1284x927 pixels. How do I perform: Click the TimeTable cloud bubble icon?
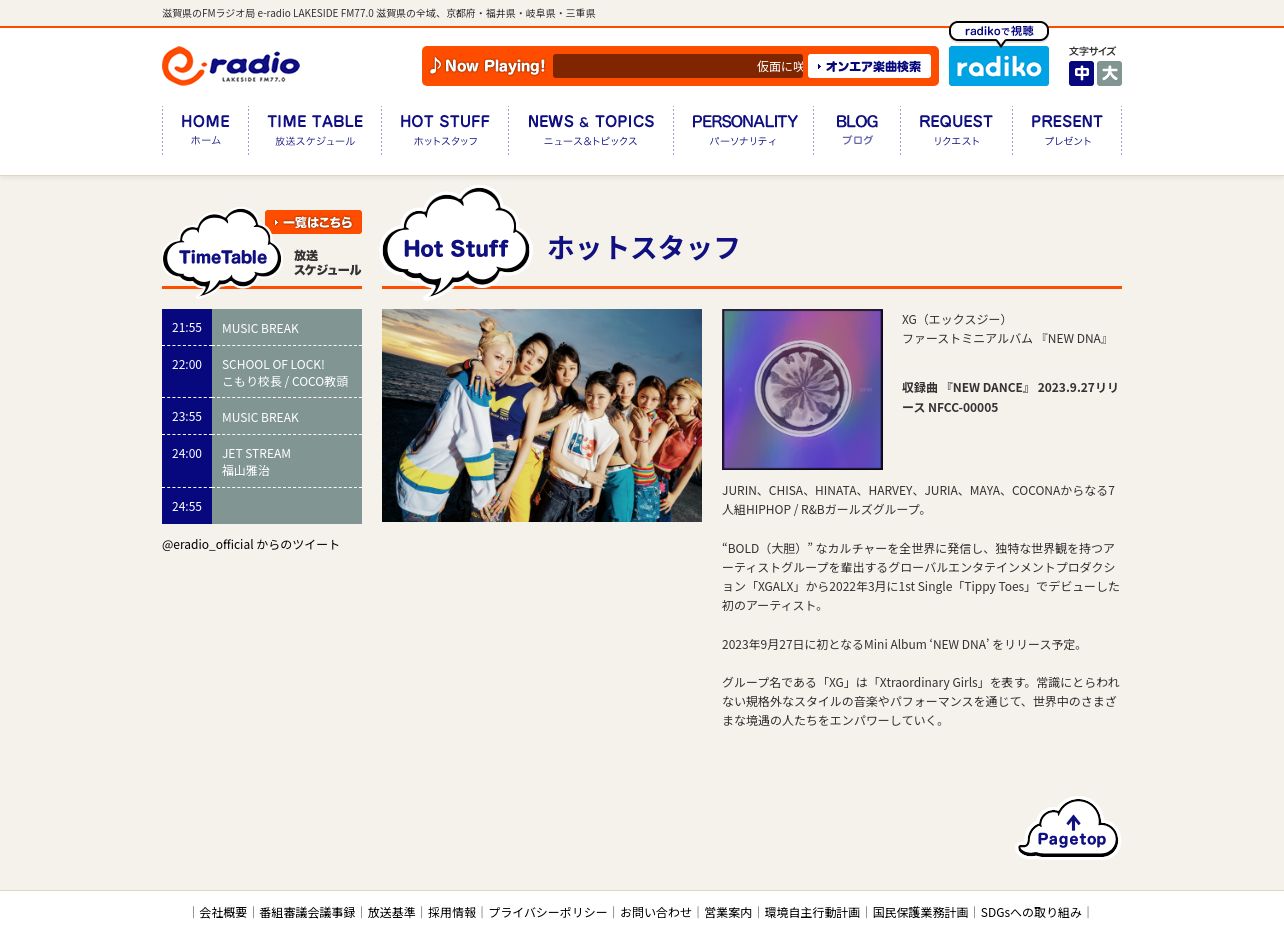(222, 252)
